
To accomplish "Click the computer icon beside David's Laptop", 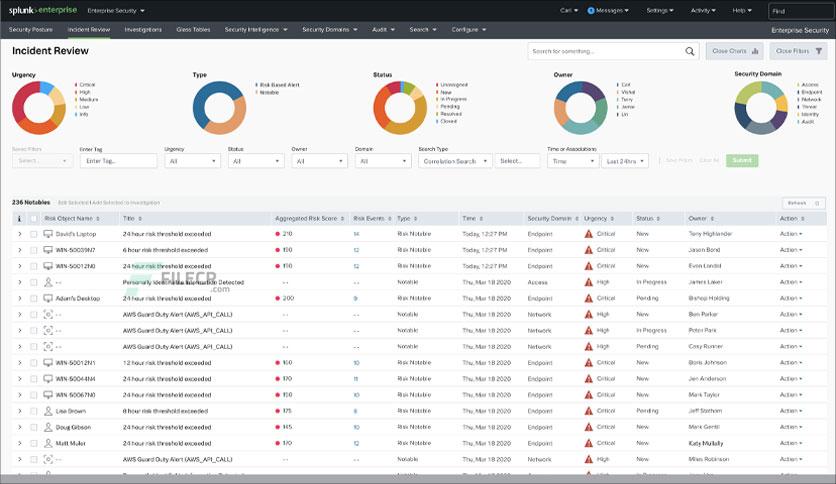I will (48, 234).
